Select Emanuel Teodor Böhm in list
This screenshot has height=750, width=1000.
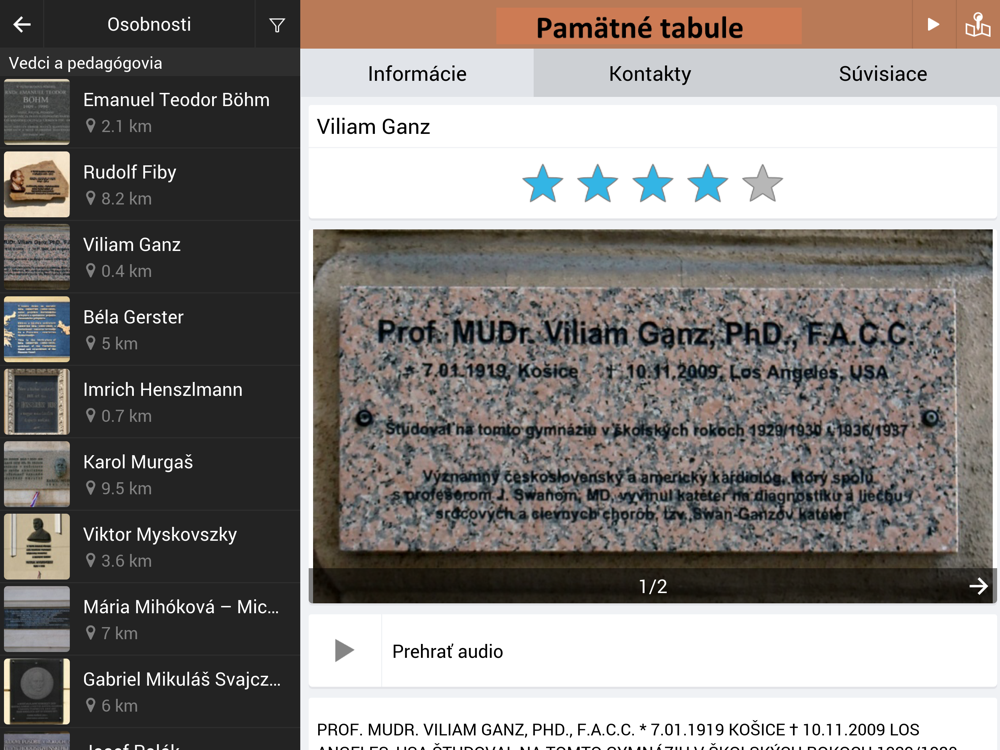(x=150, y=112)
